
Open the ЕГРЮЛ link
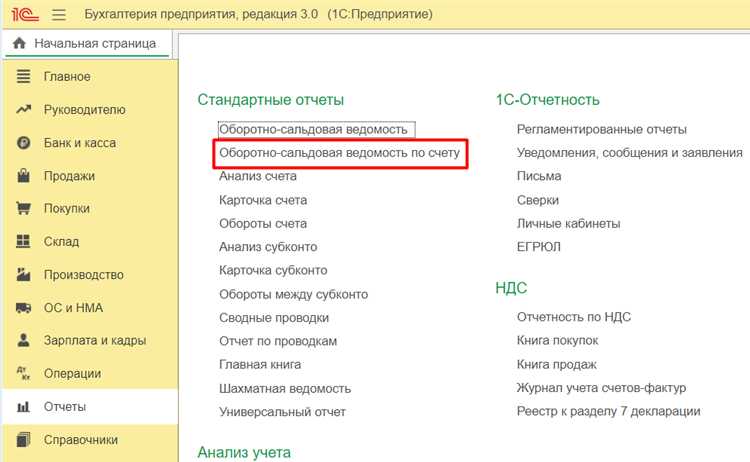tap(539, 247)
